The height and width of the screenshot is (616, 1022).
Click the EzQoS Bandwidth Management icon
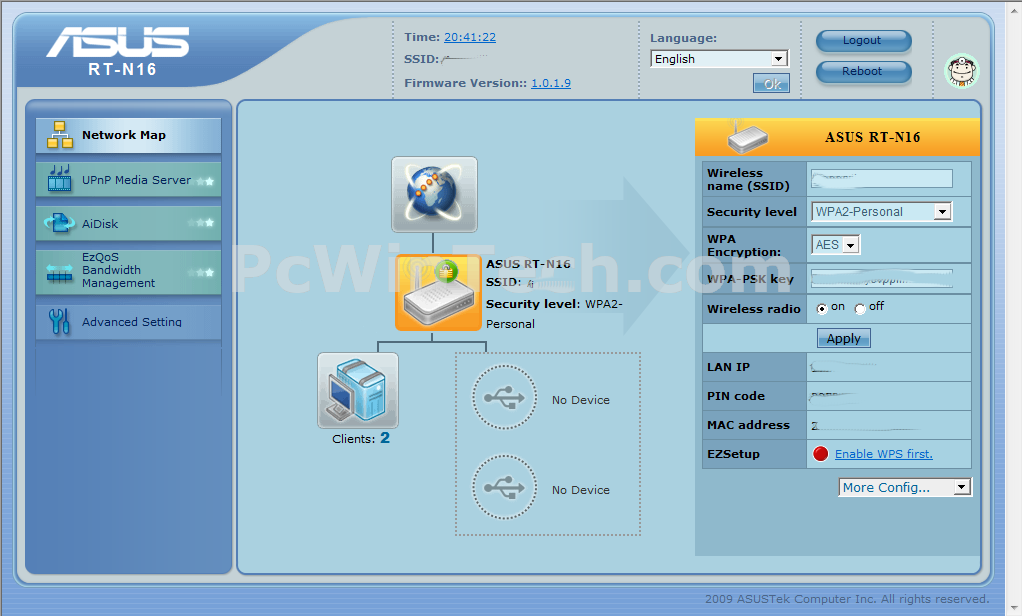(x=59, y=272)
